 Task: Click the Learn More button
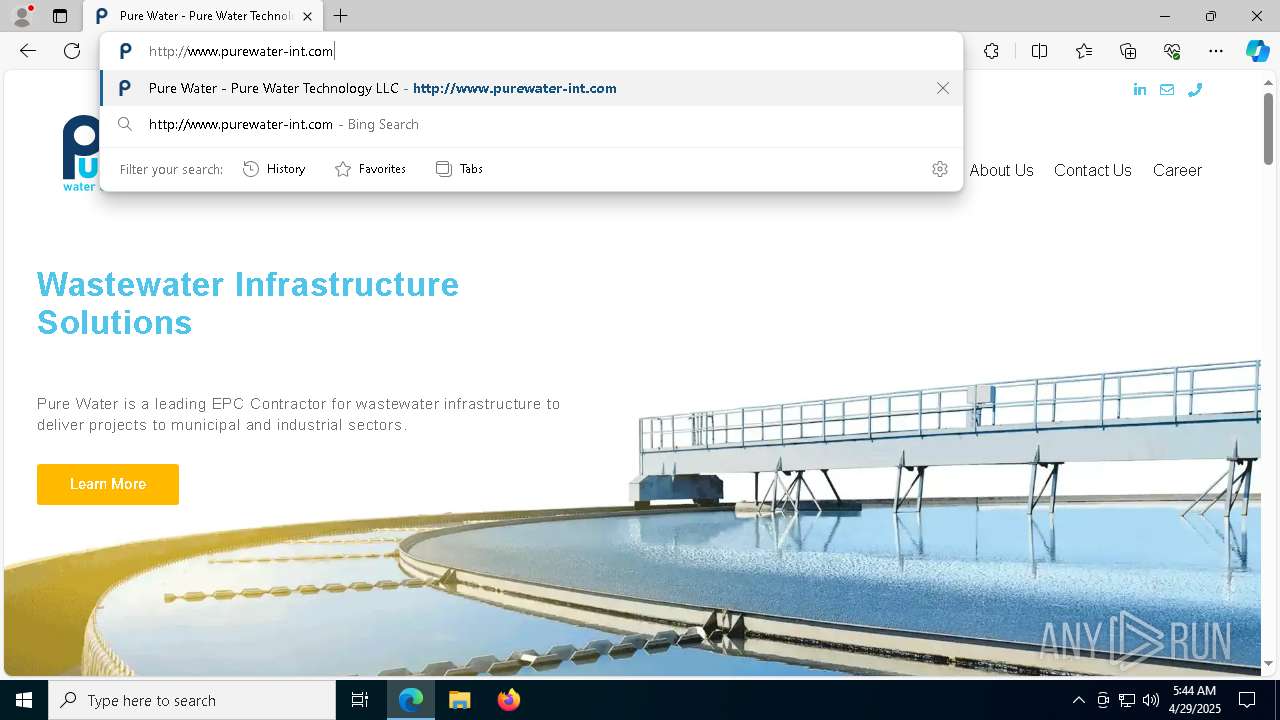(x=108, y=484)
